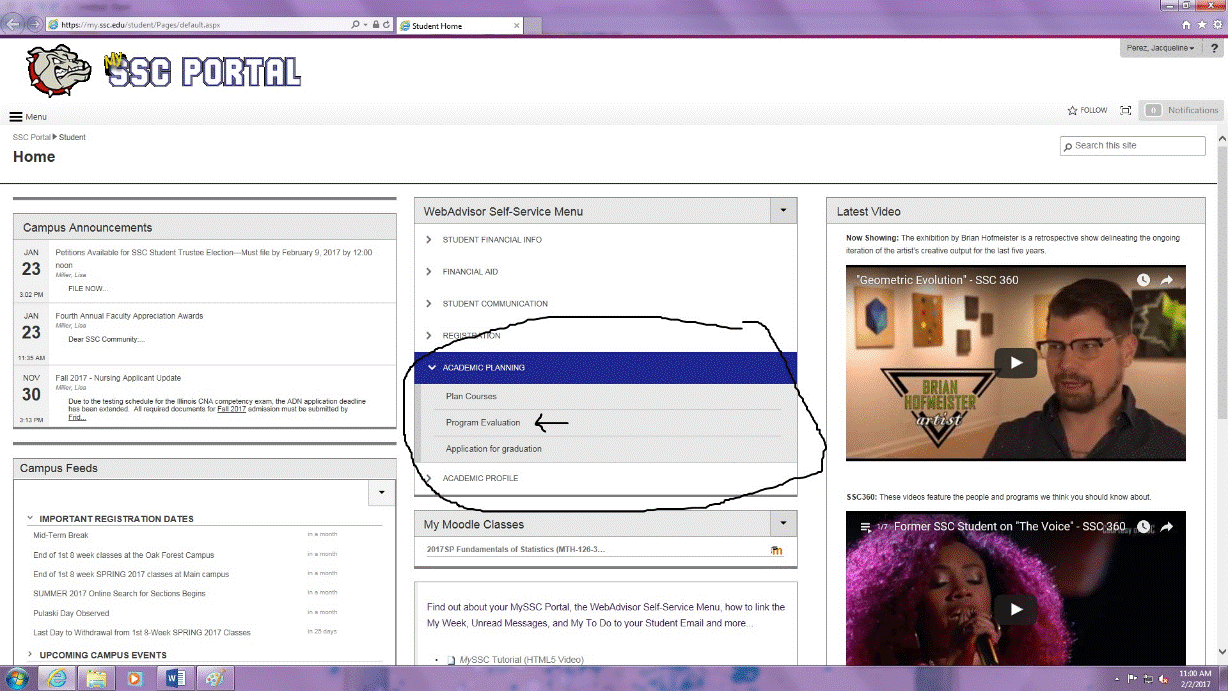Select Program Evaluation menu item
This screenshot has width=1228, height=691.
coord(483,423)
